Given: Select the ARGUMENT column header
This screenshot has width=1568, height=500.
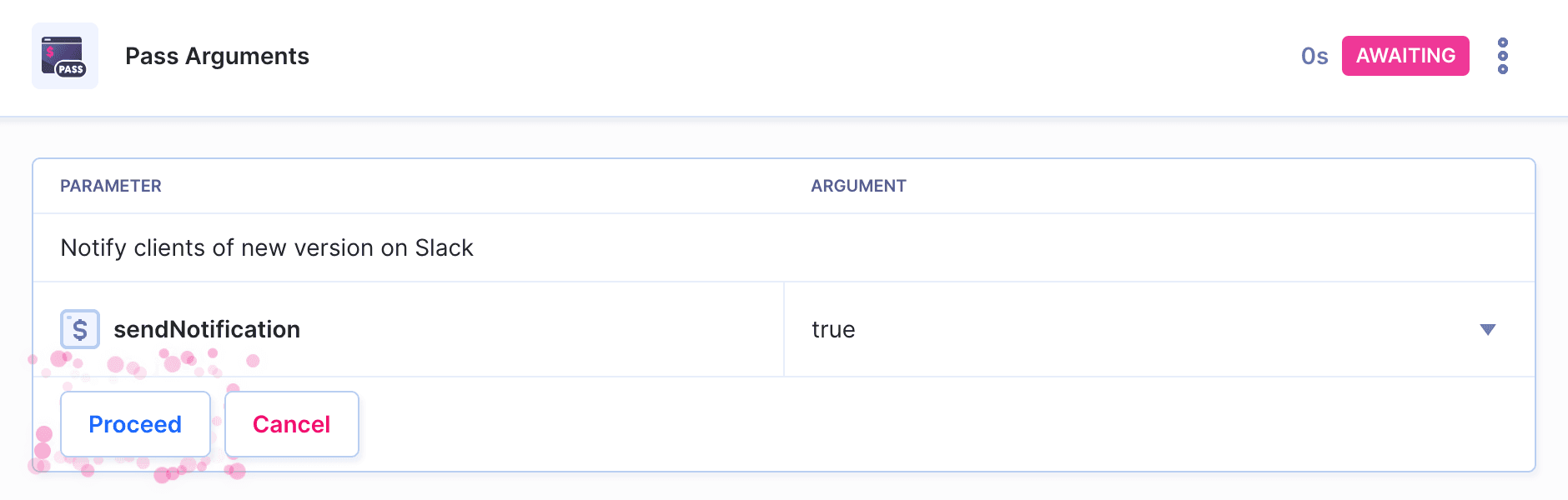Looking at the screenshot, I should (858, 186).
